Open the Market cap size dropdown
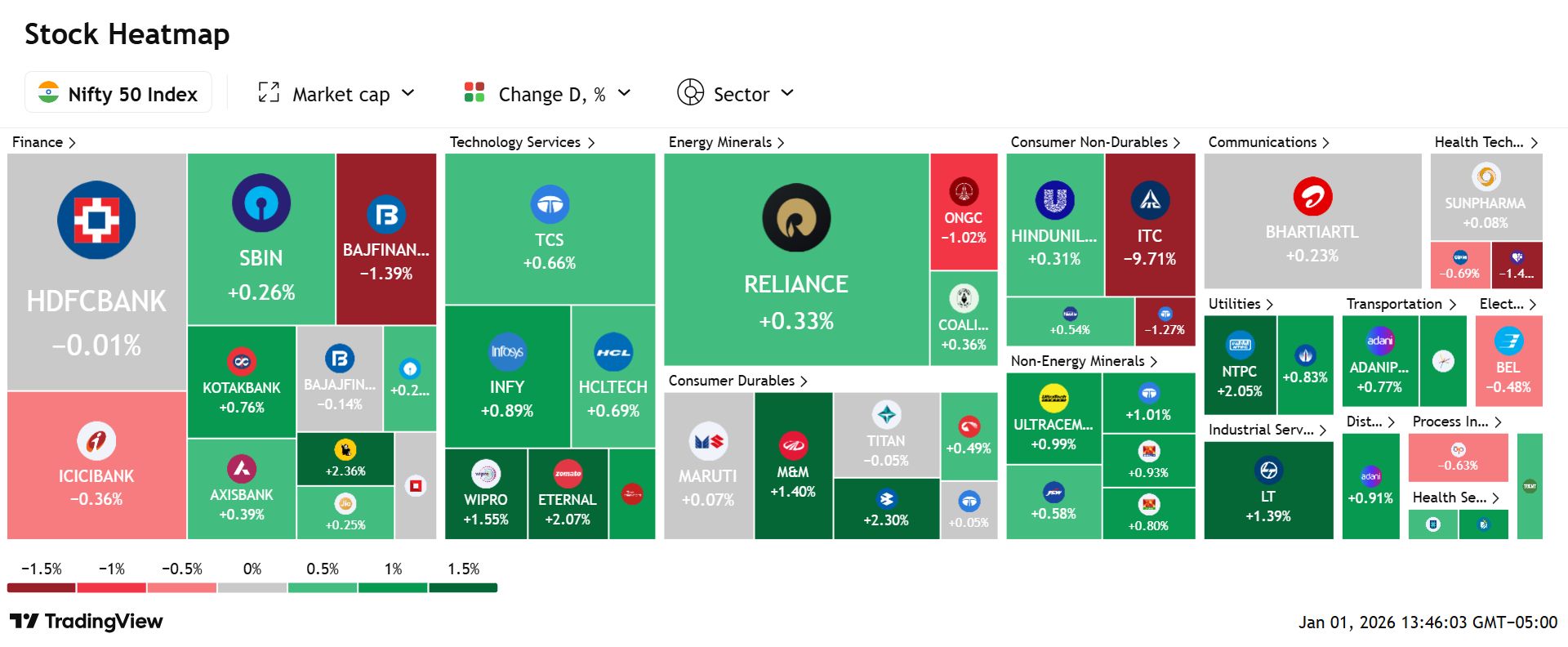The image size is (1568, 647). pyautogui.click(x=336, y=93)
